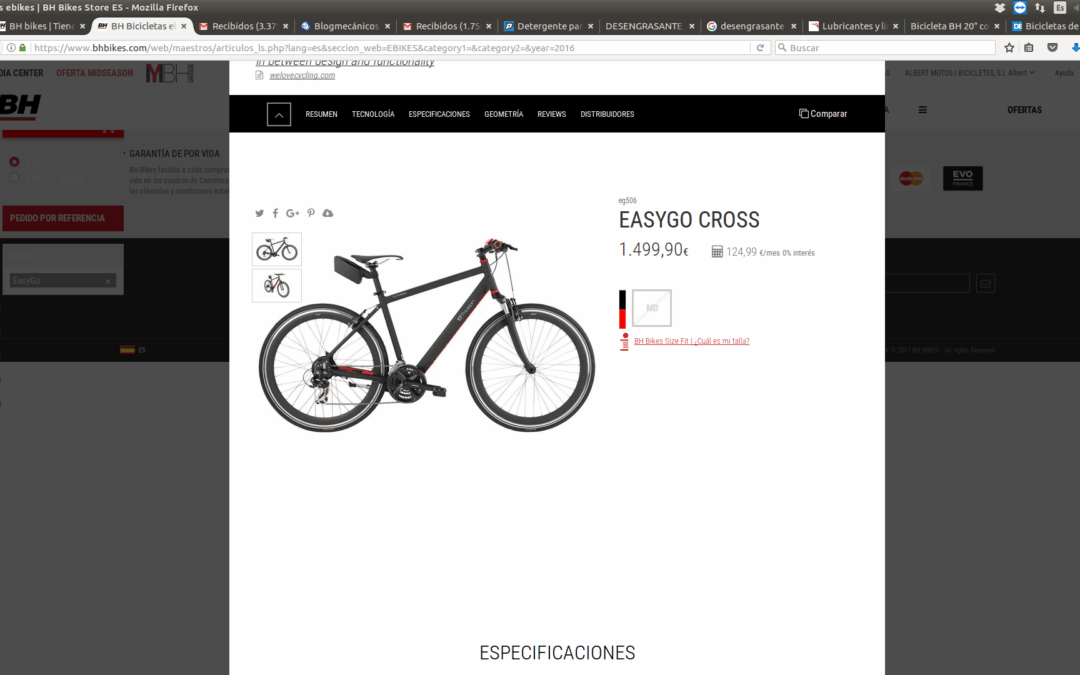Select the PVP radio button
The image size is (1080, 675).
[14, 162]
